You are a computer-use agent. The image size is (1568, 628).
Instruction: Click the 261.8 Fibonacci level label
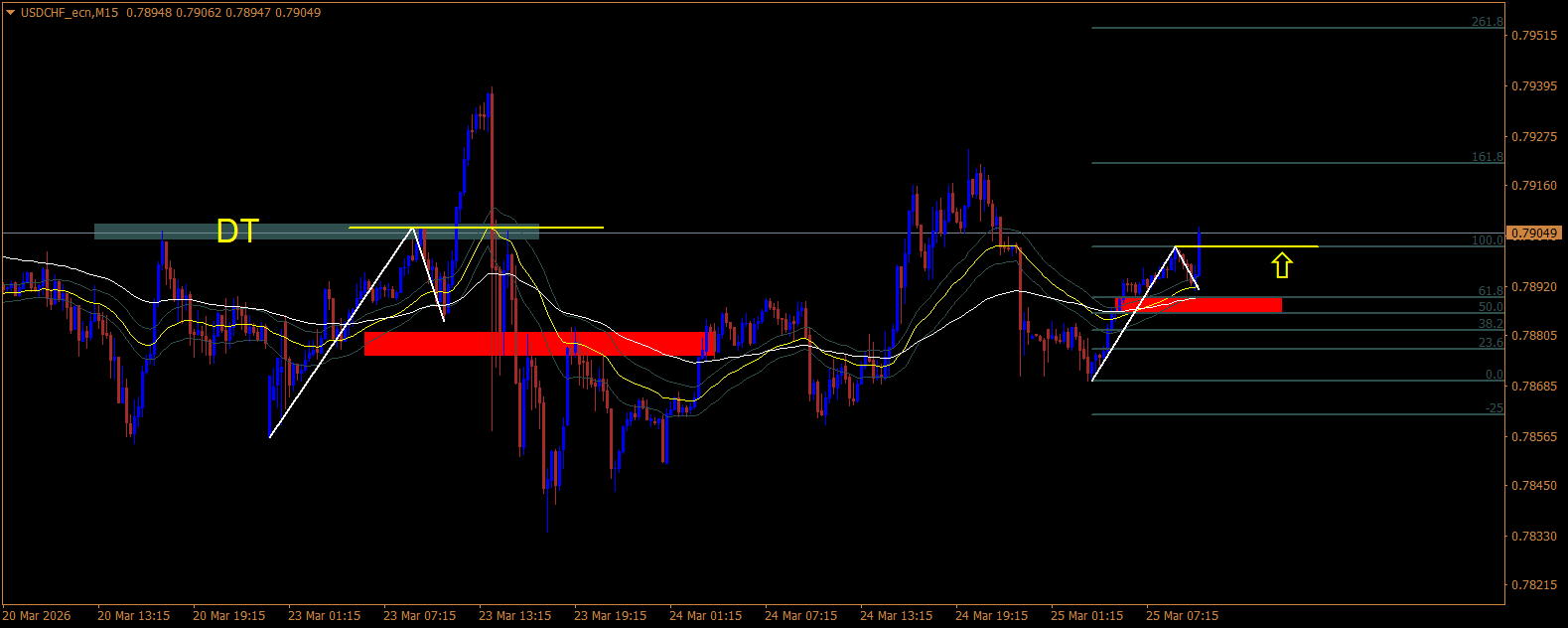(x=1488, y=22)
